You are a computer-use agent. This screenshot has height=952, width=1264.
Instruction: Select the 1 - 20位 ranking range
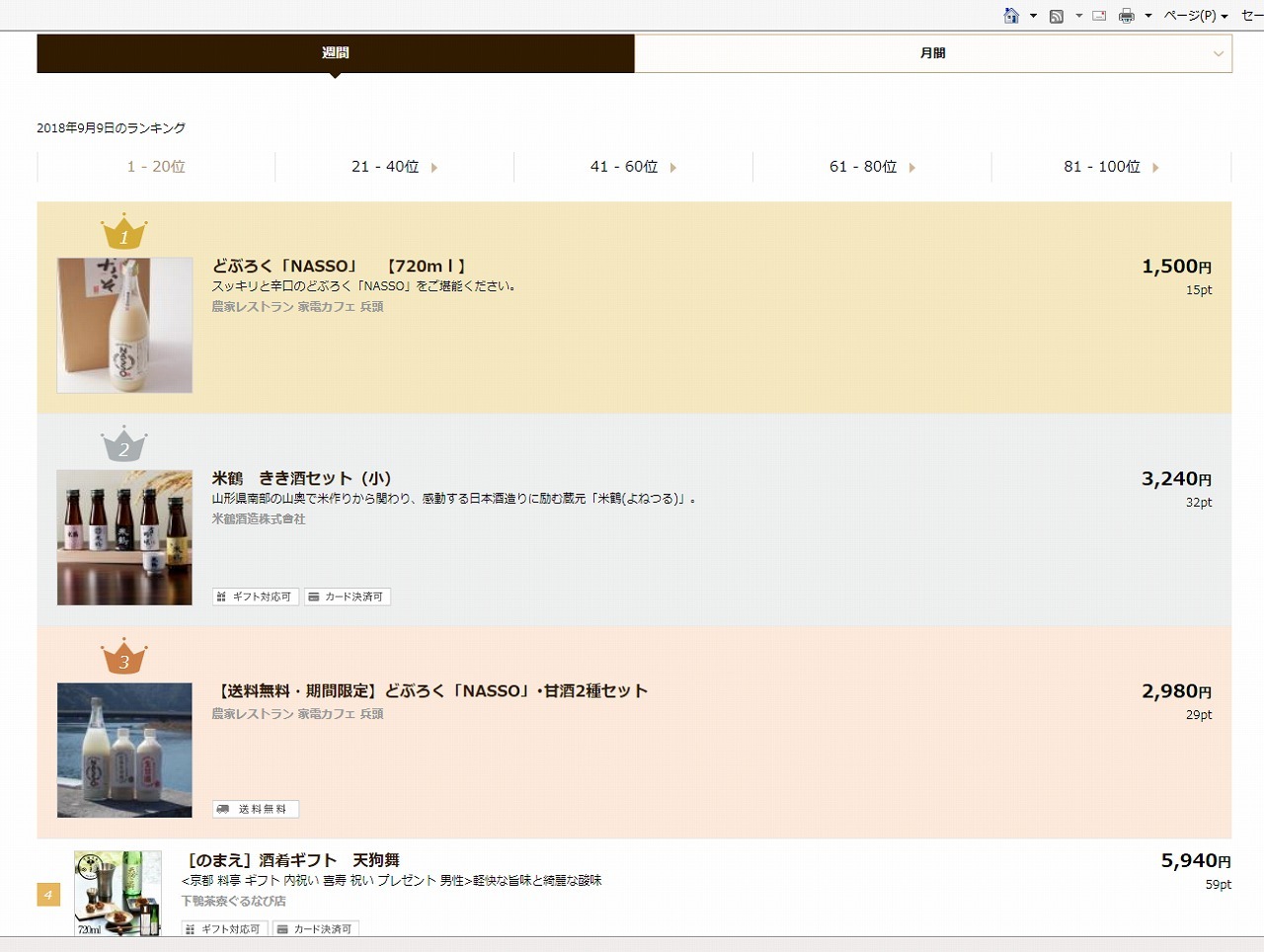[156, 167]
